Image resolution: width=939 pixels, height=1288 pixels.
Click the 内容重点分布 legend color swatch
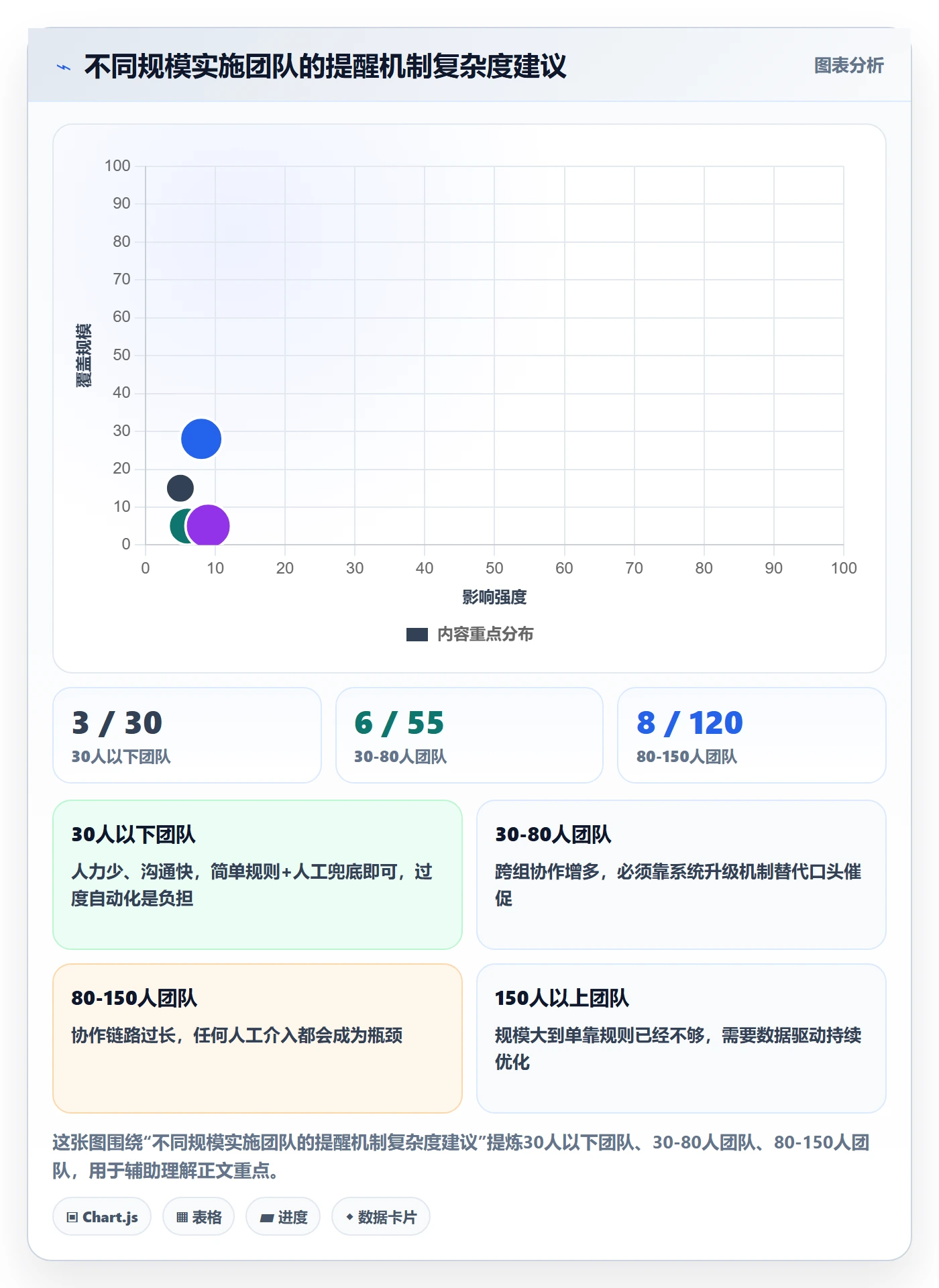[x=417, y=635]
